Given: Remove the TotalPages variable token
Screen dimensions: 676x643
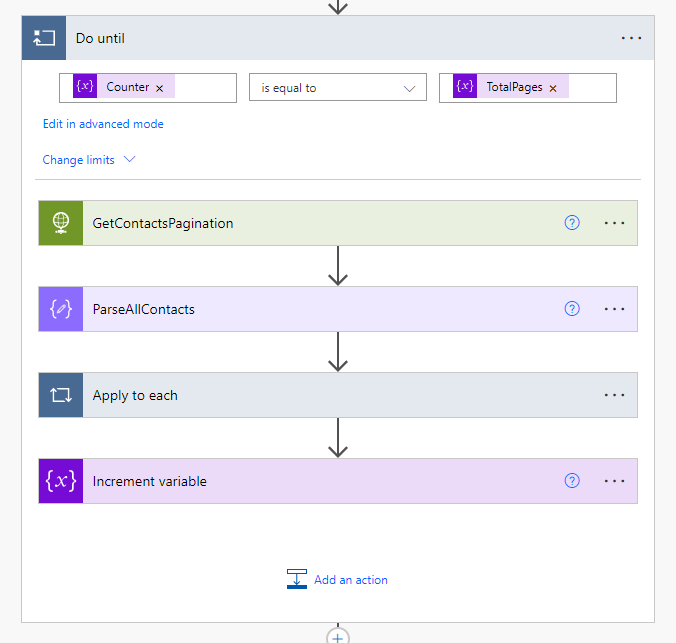Looking at the screenshot, I should tap(553, 88).
